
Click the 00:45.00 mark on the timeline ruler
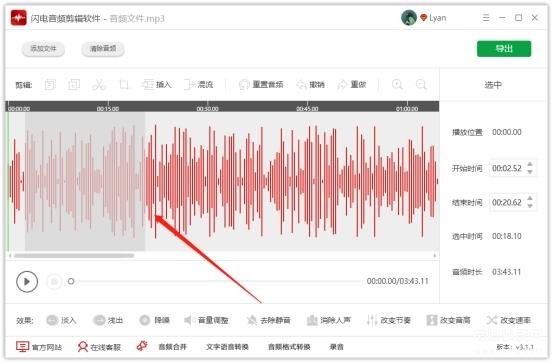(307, 109)
